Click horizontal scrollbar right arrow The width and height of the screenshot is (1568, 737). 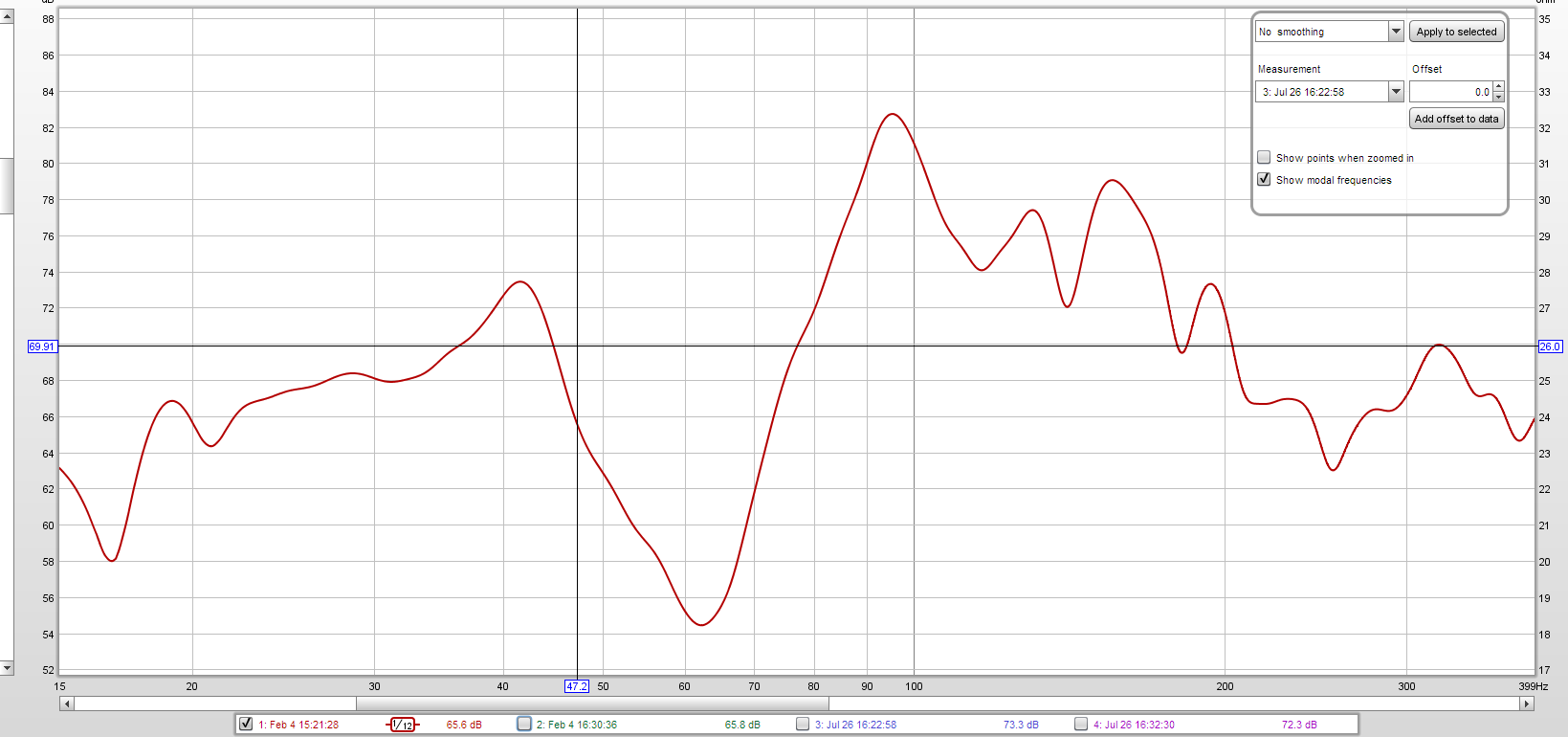click(x=1527, y=703)
